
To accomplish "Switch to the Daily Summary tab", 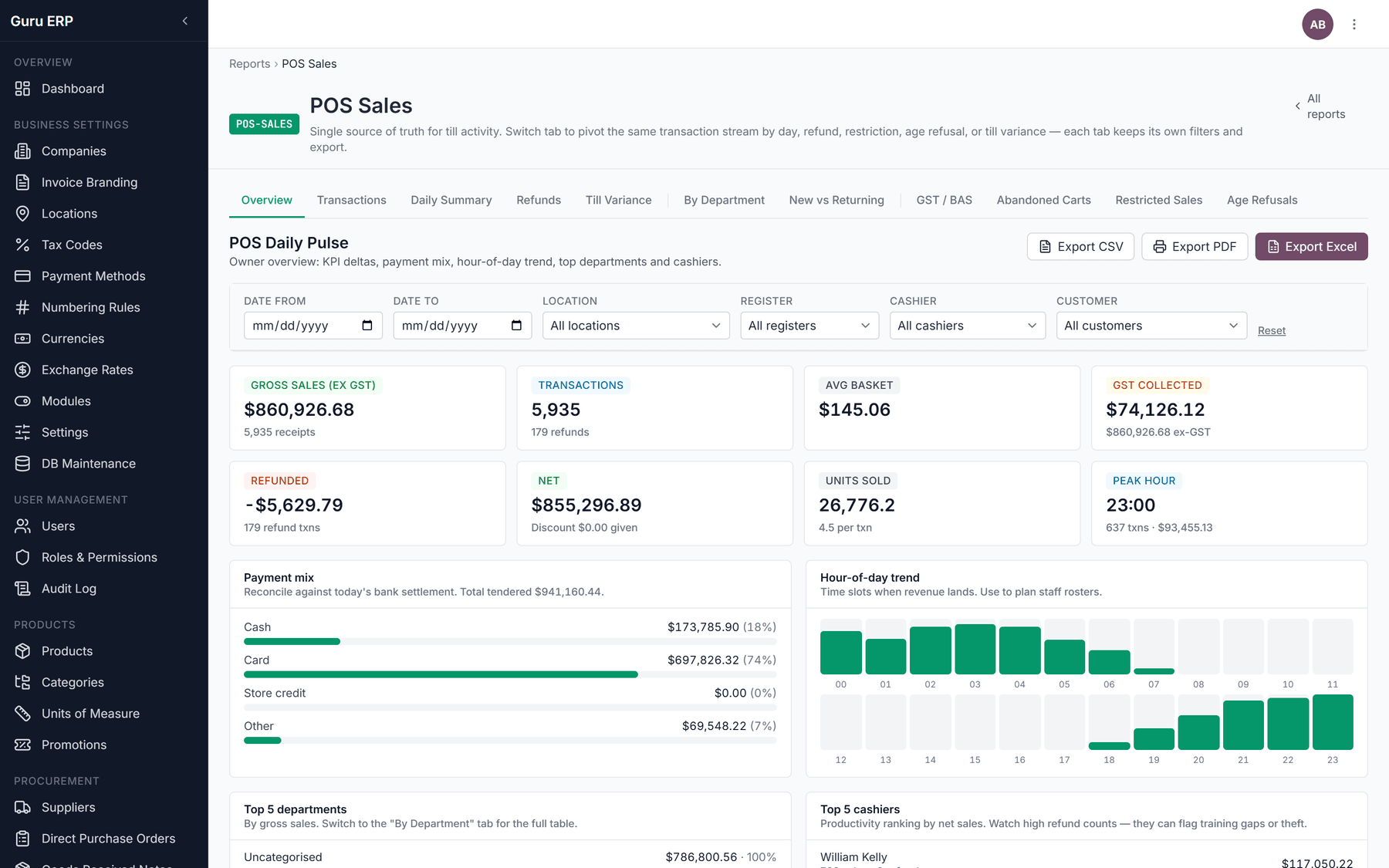I will [451, 200].
